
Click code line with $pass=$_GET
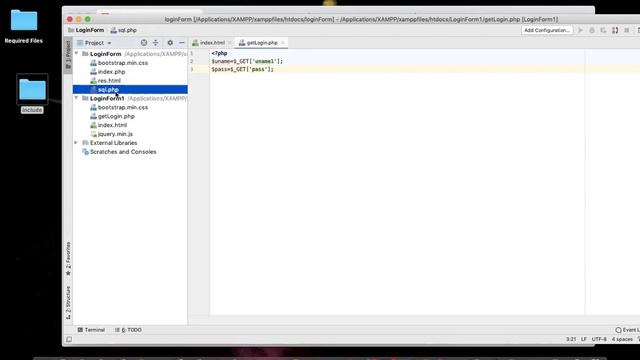point(242,69)
